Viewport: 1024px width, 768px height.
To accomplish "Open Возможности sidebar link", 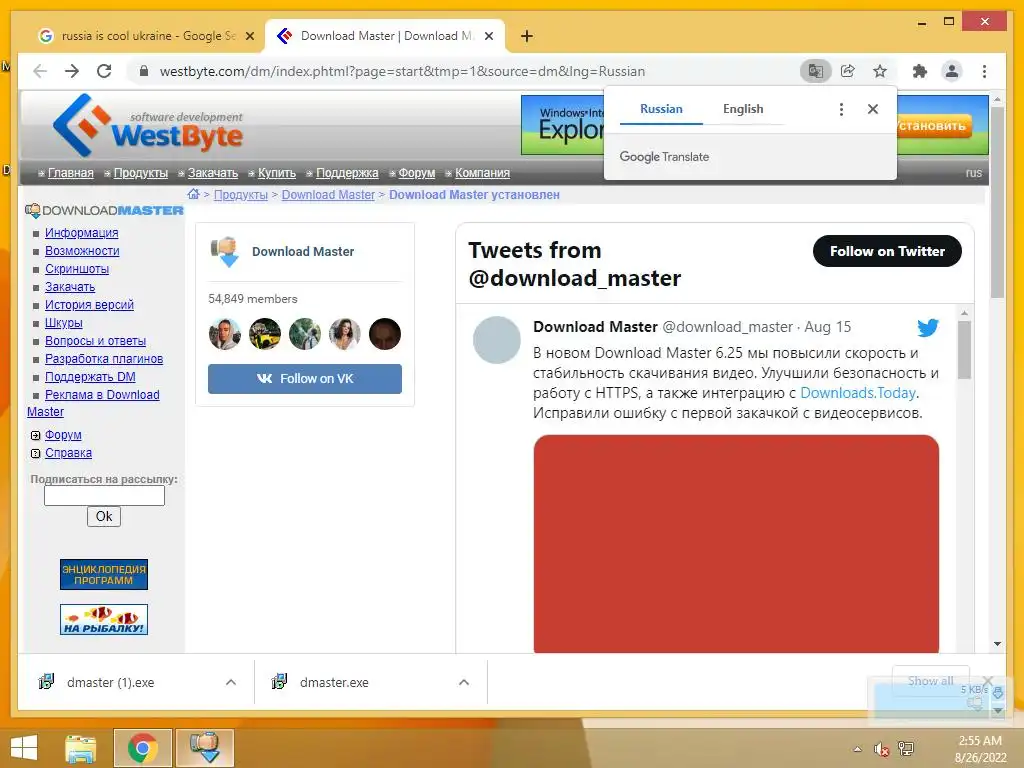I will click(x=82, y=251).
